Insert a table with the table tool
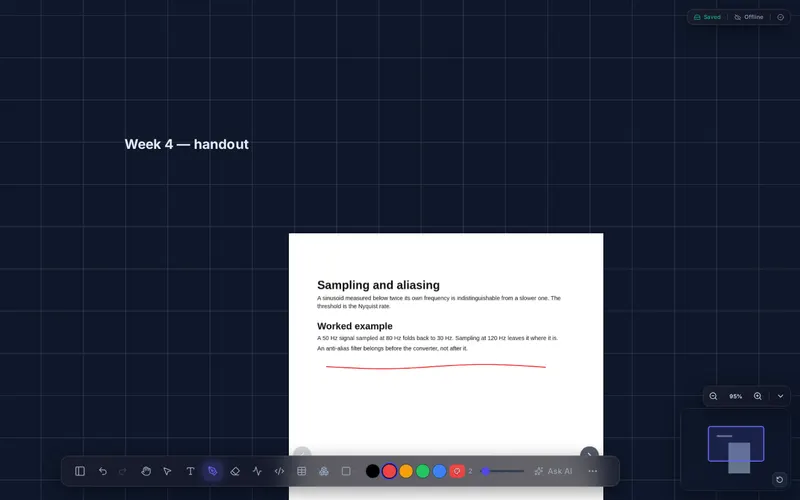This screenshot has width=800, height=500. [302, 471]
